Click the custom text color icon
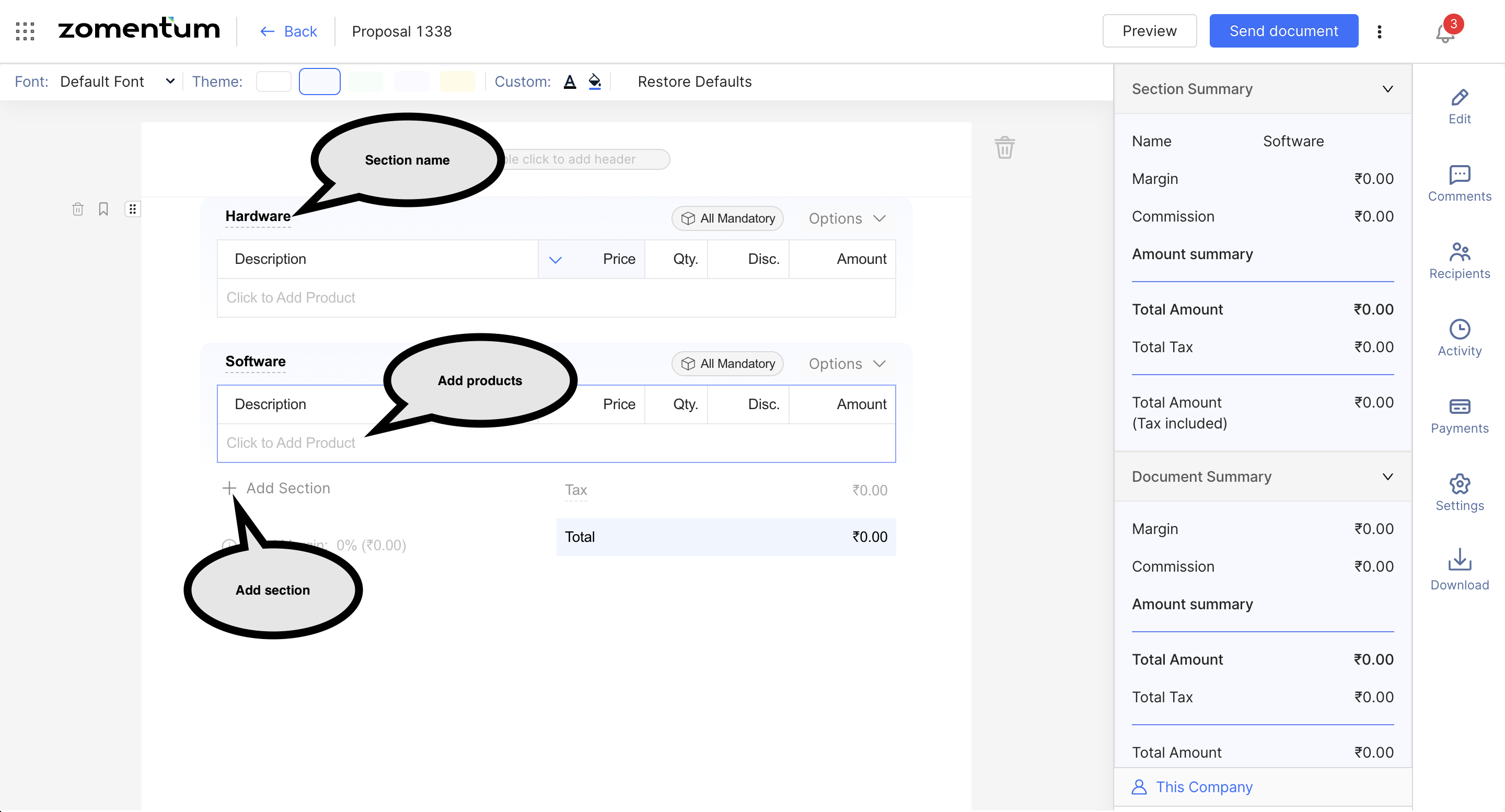This screenshot has height=812, width=1505. pos(570,82)
